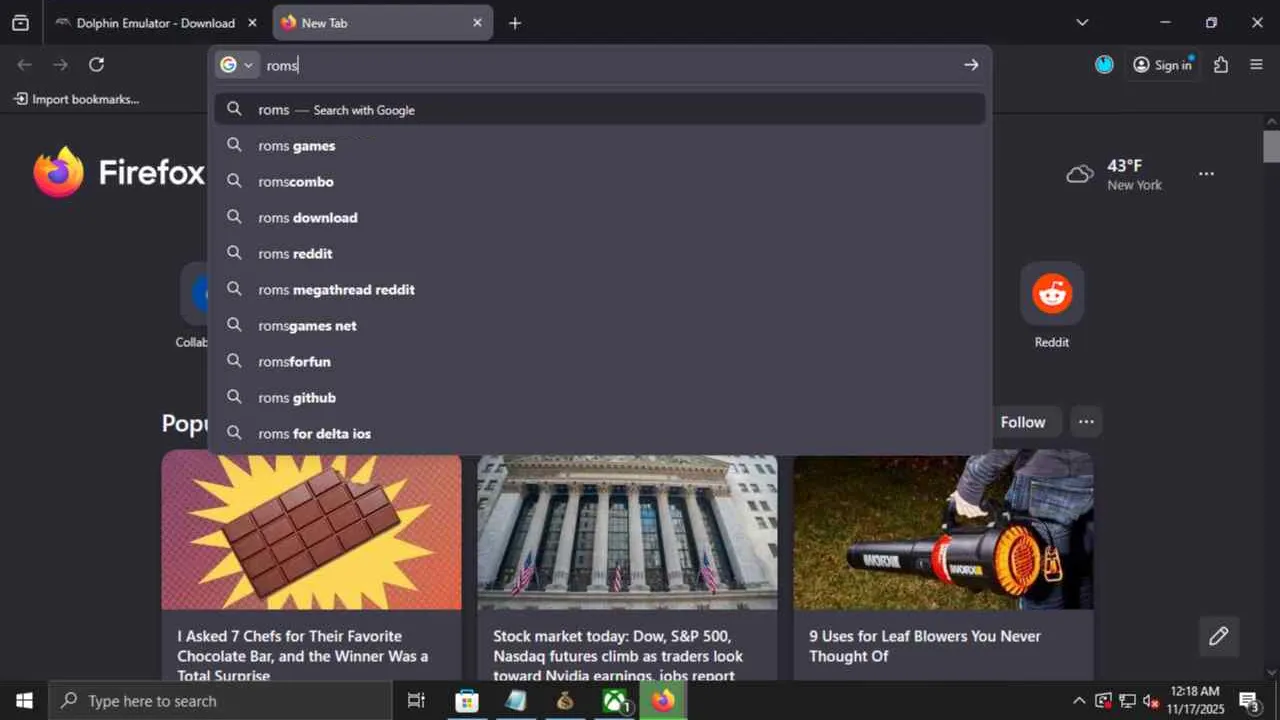The height and width of the screenshot is (720, 1280).
Task: Choose the "romsgames net" suggestion
Action: [600, 326]
